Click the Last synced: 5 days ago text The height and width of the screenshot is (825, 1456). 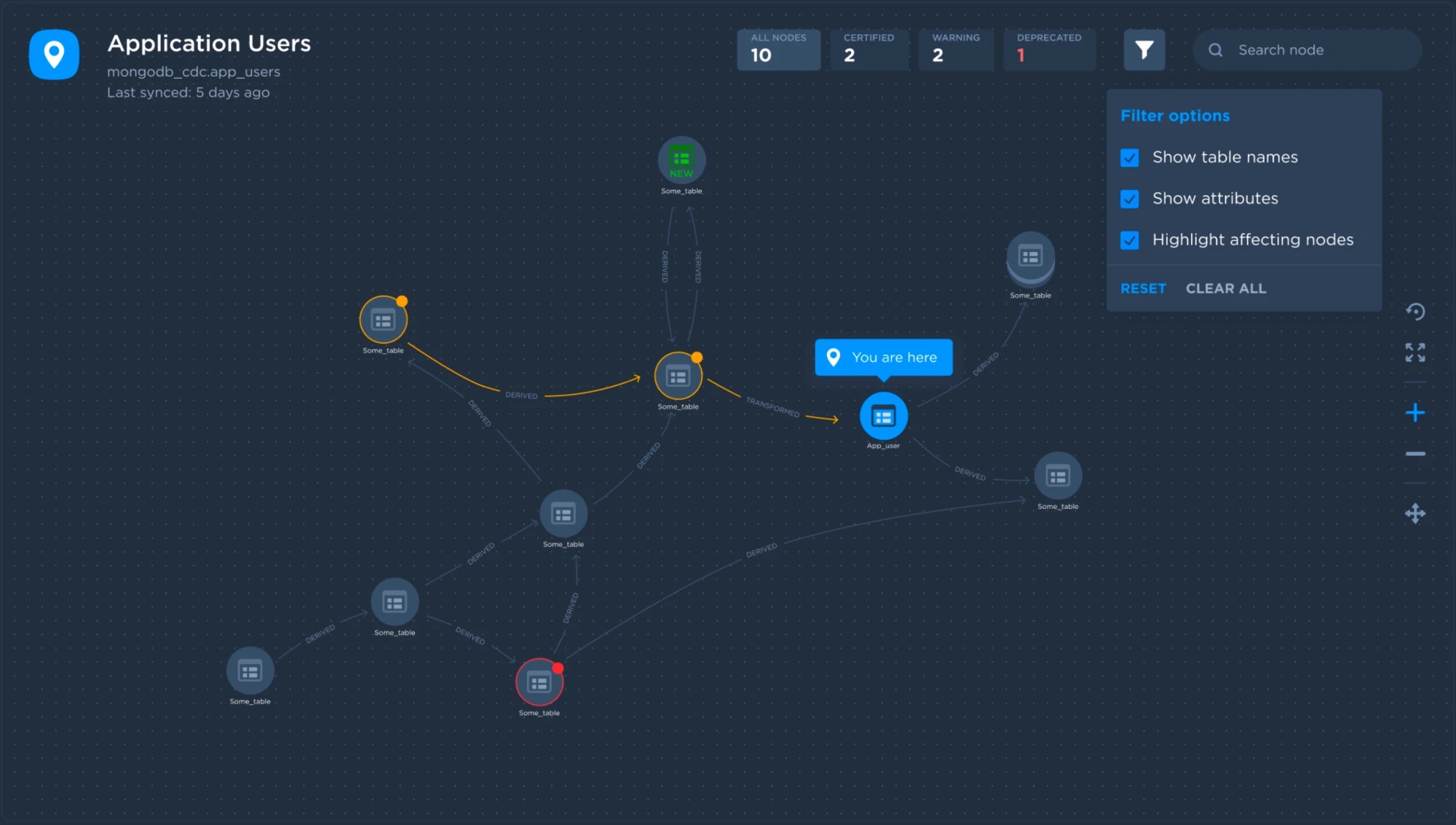click(189, 92)
